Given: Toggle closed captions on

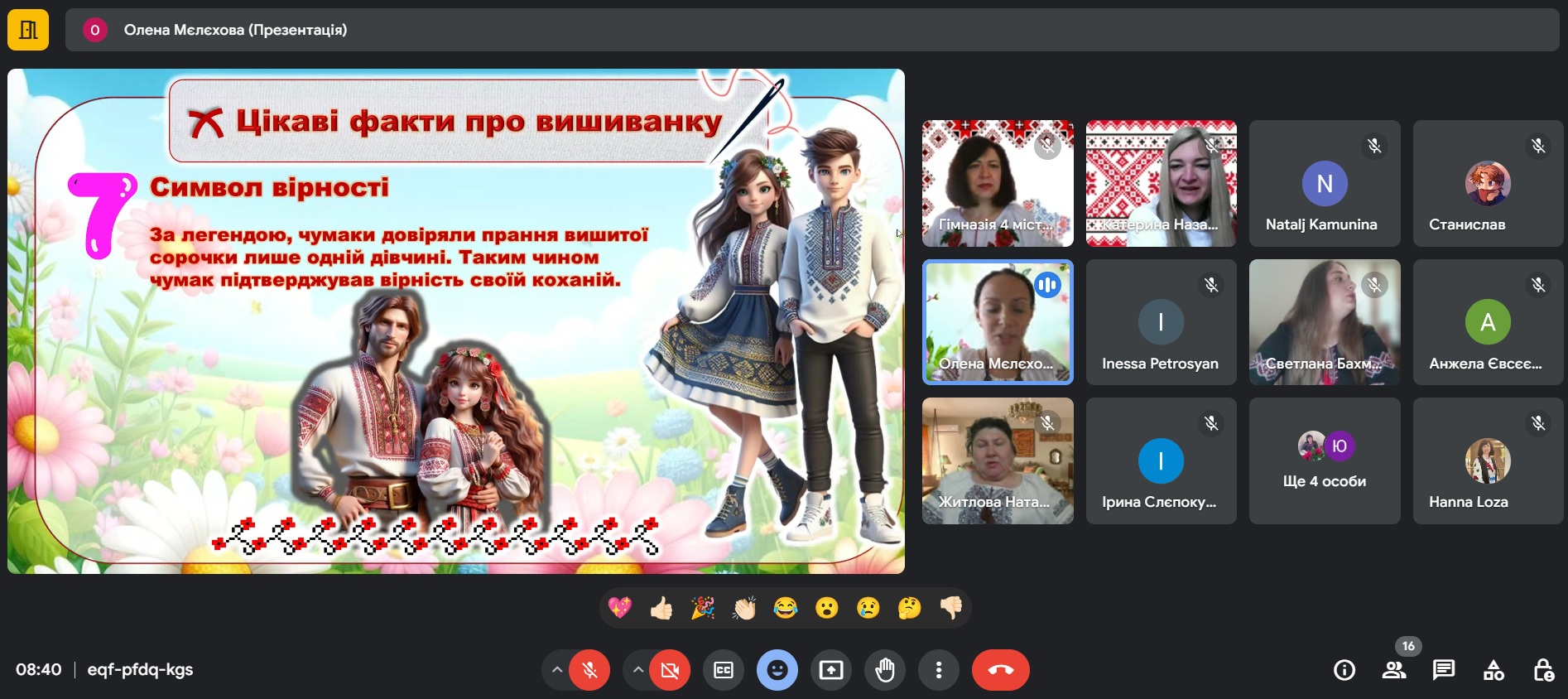Looking at the screenshot, I should click(x=724, y=670).
